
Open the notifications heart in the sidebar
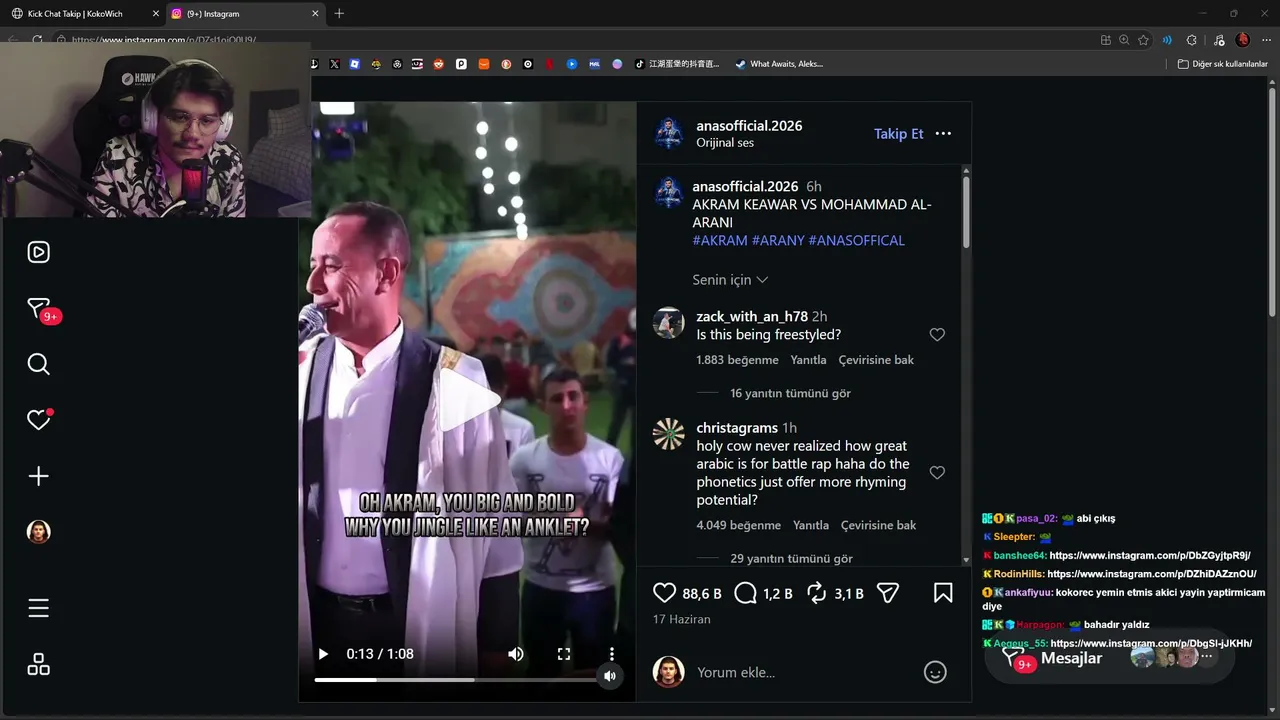[38, 420]
